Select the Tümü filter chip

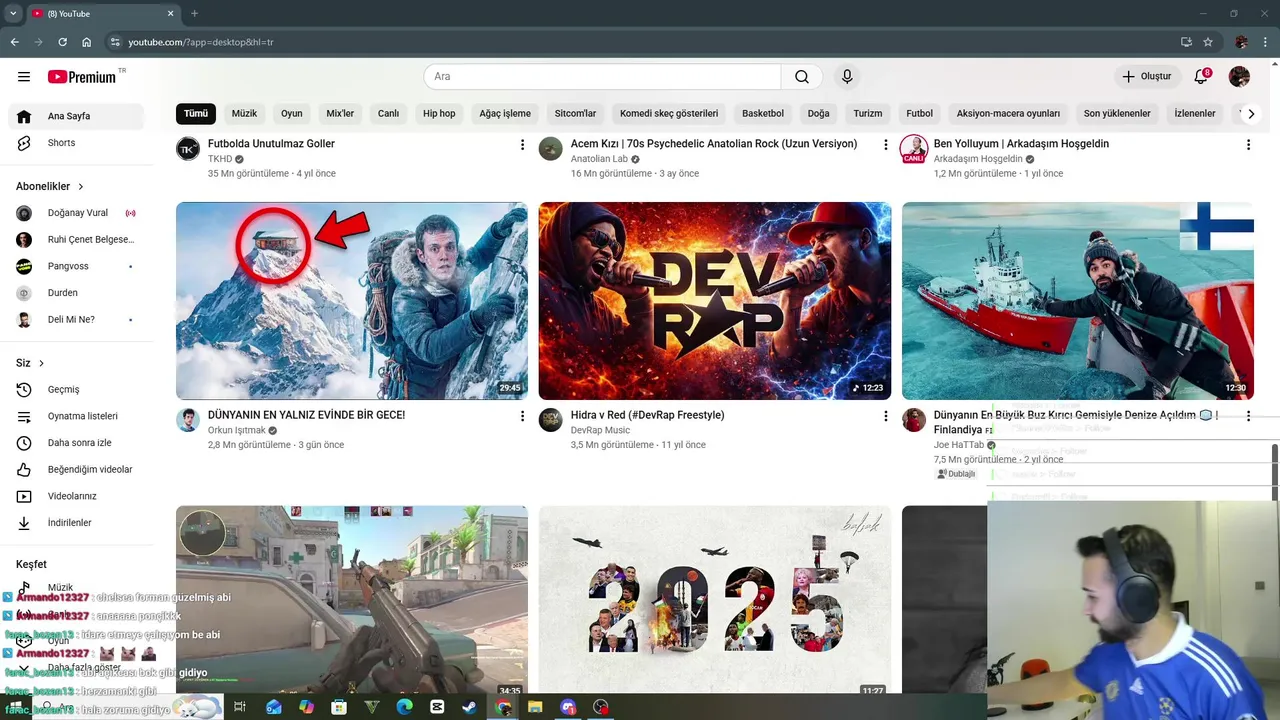(196, 113)
